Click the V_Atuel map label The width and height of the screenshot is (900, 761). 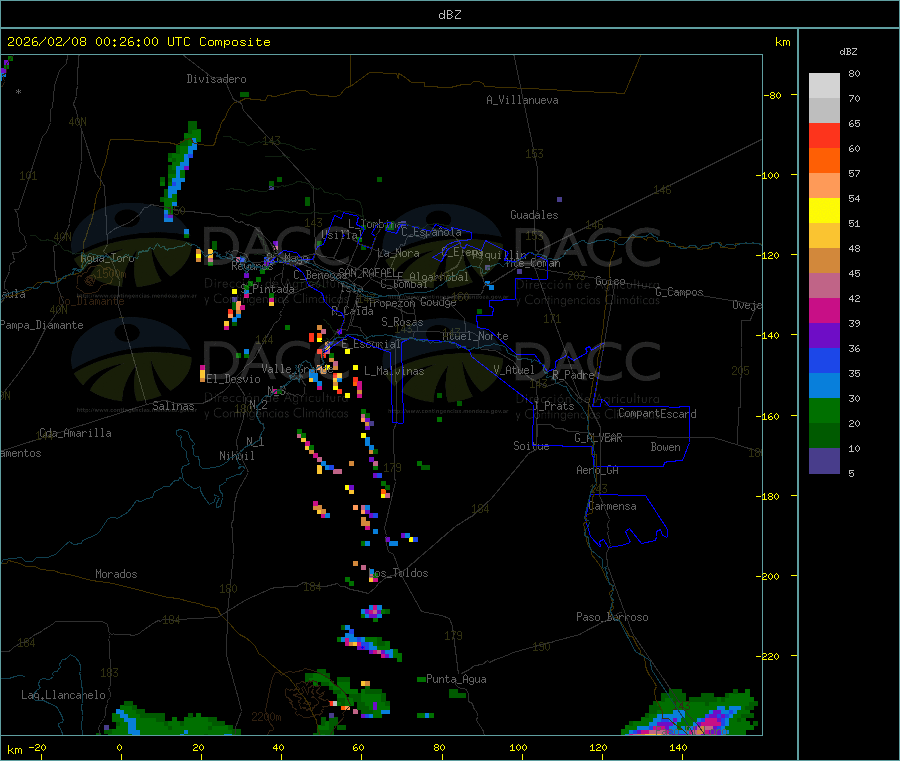(514, 370)
